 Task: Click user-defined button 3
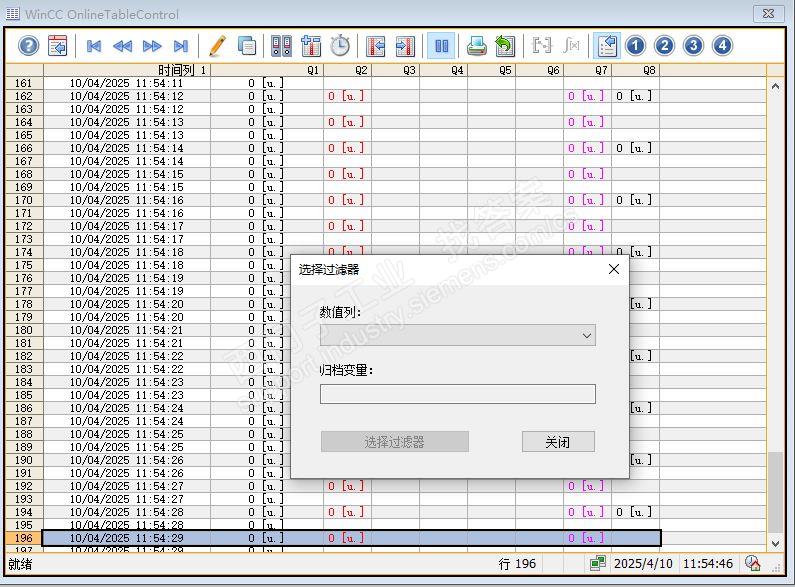point(693,46)
